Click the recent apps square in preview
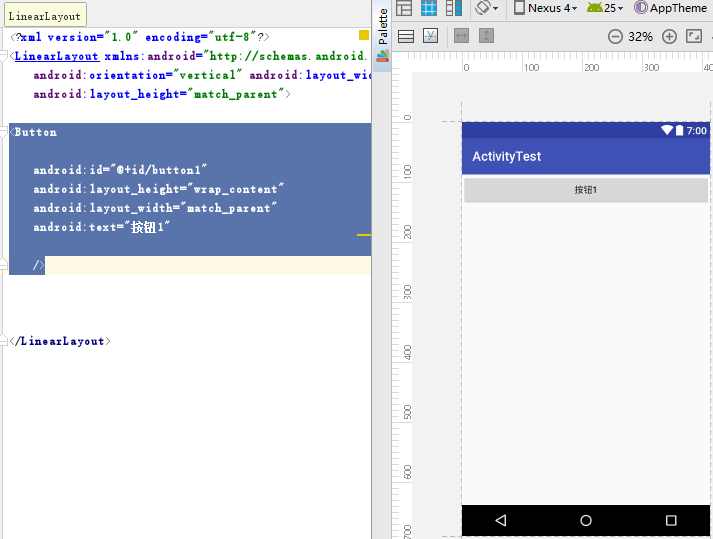 (671, 520)
